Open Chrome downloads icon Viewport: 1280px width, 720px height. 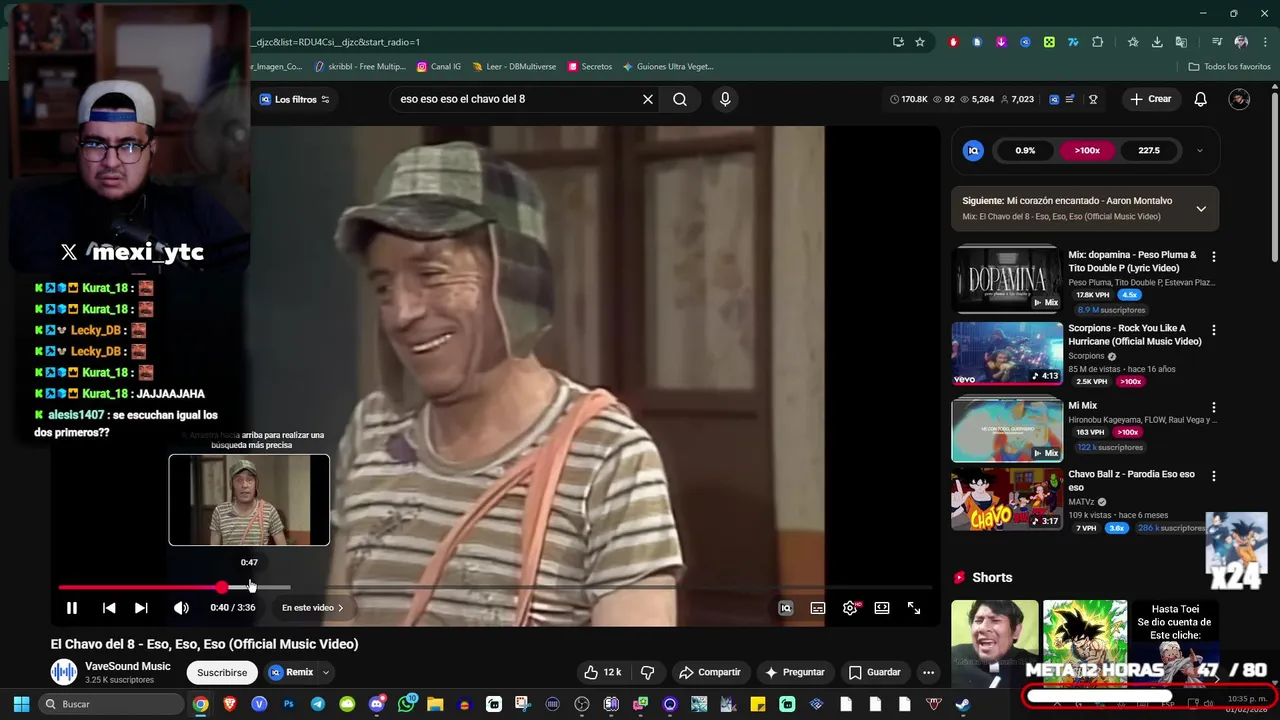pos(1157,42)
